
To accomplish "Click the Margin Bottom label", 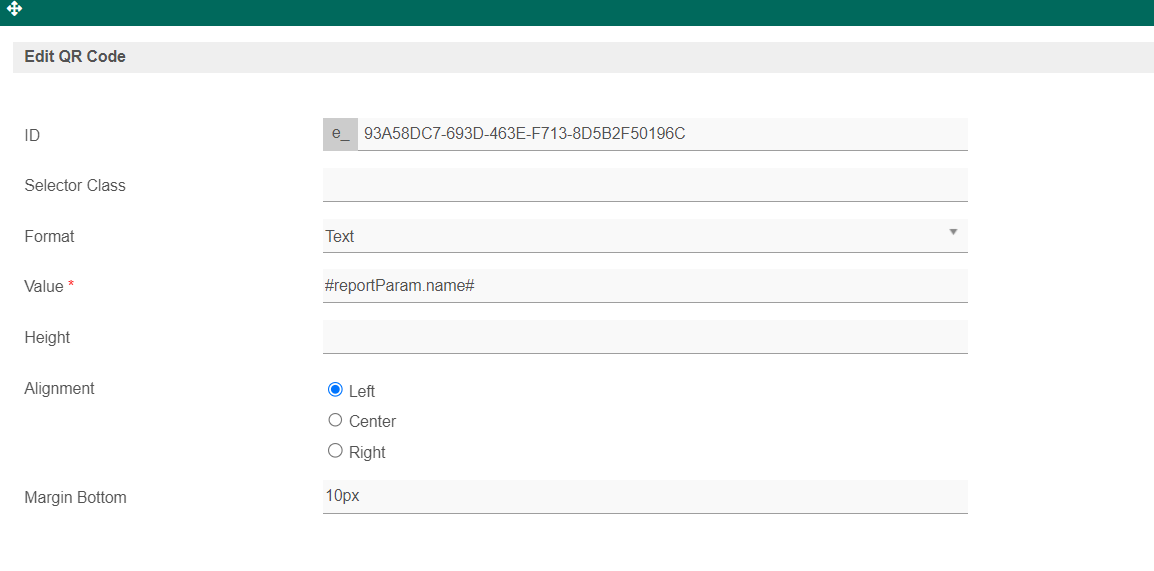I will 75,497.
